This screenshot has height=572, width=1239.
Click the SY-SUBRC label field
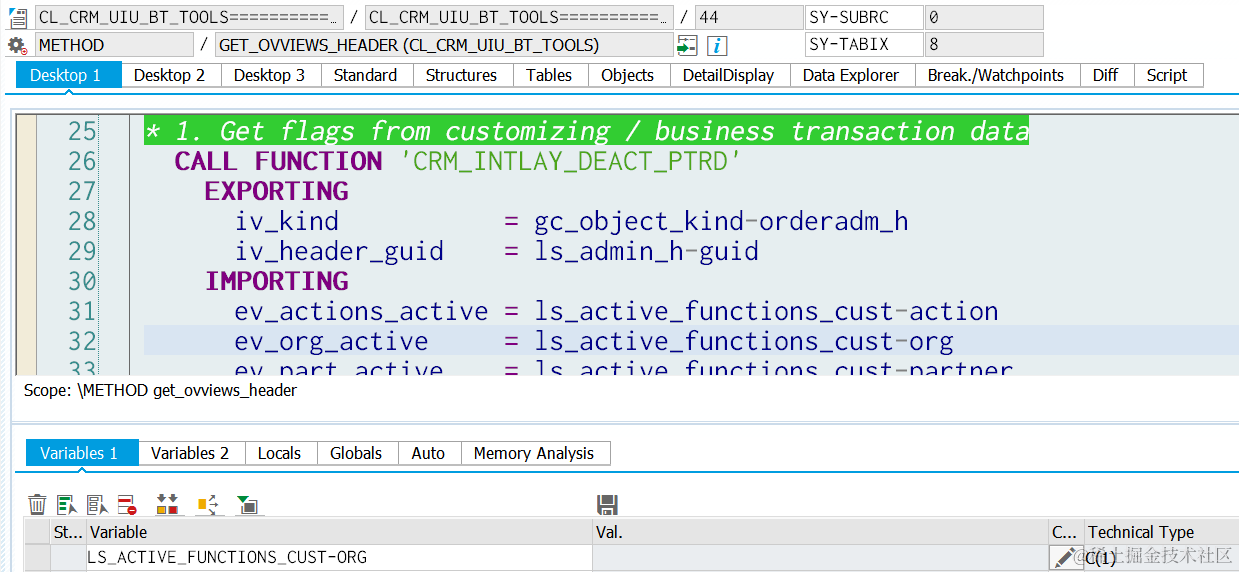tap(863, 17)
